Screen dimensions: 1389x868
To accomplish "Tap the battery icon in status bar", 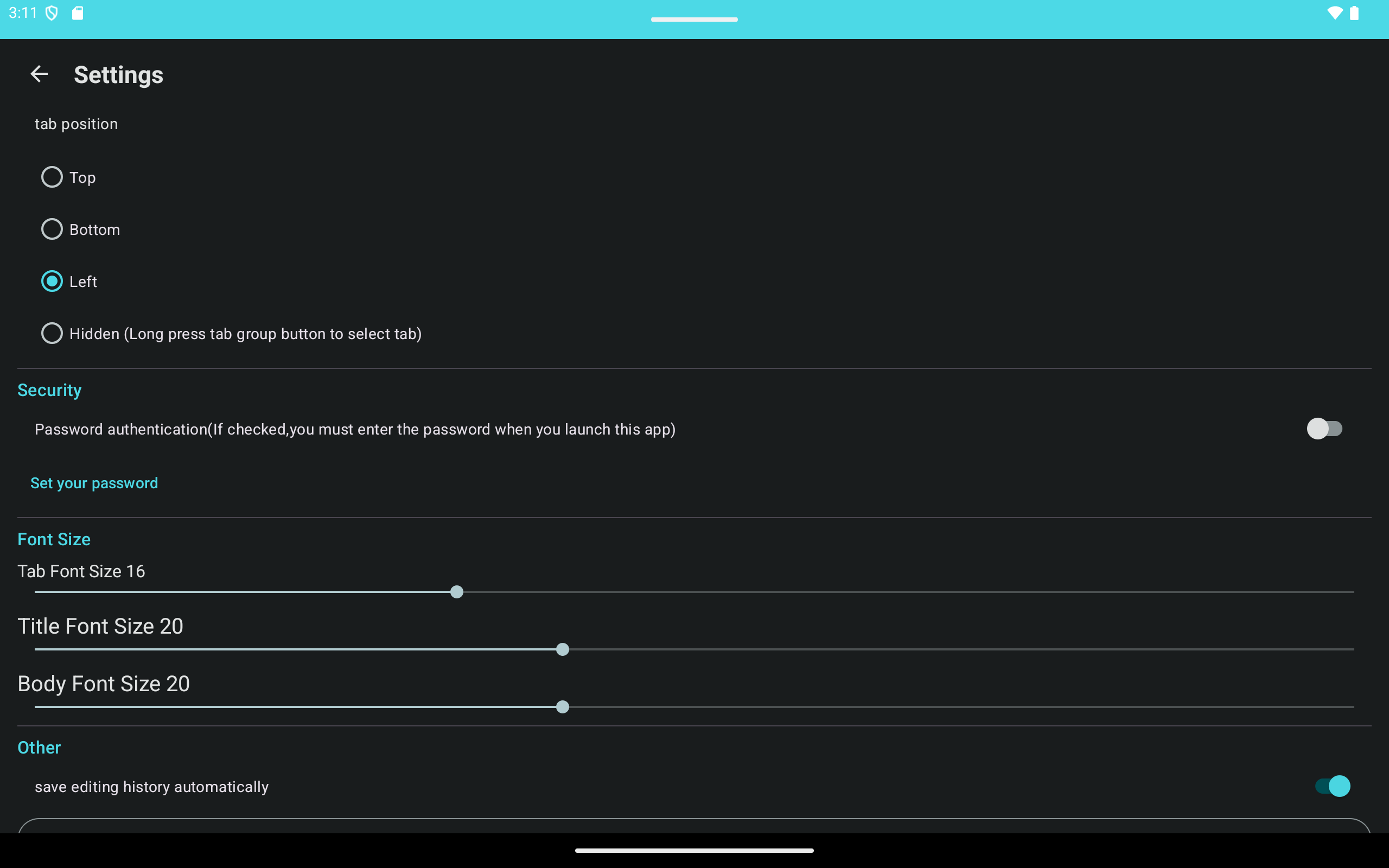I will (x=1354, y=12).
